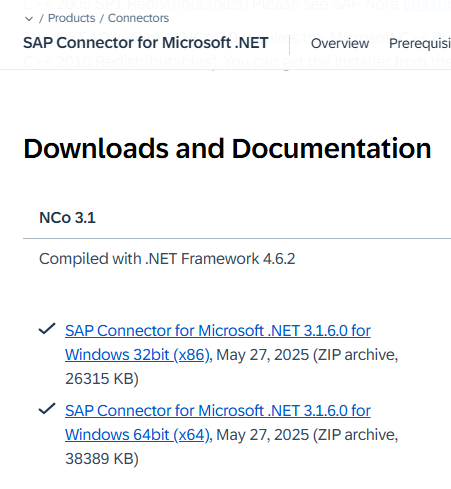Open the Products breadcrumb link
The height and width of the screenshot is (489, 451).
click(x=71, y=18)
